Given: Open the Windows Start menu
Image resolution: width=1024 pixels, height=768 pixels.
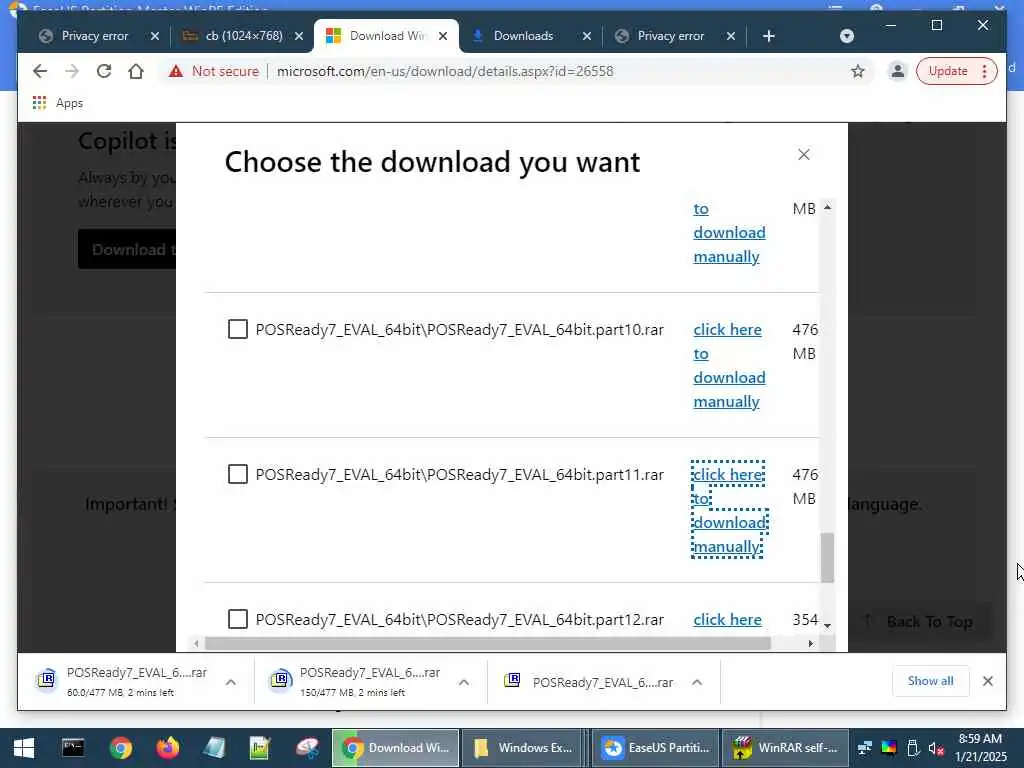Looking at the screenshot, I should pos(24,748).
